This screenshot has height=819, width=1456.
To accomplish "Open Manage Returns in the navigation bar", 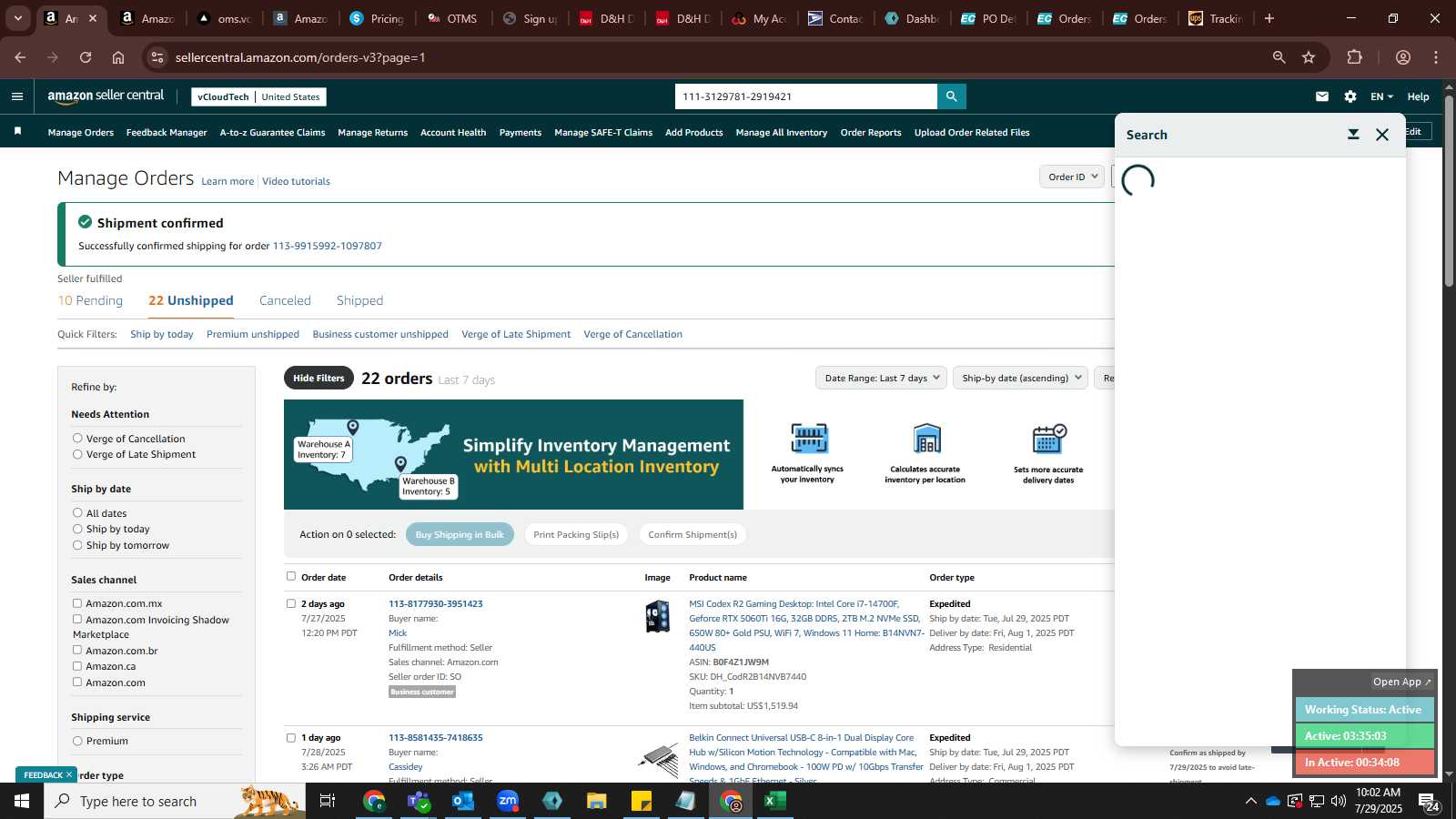I will tap(372, 133).
